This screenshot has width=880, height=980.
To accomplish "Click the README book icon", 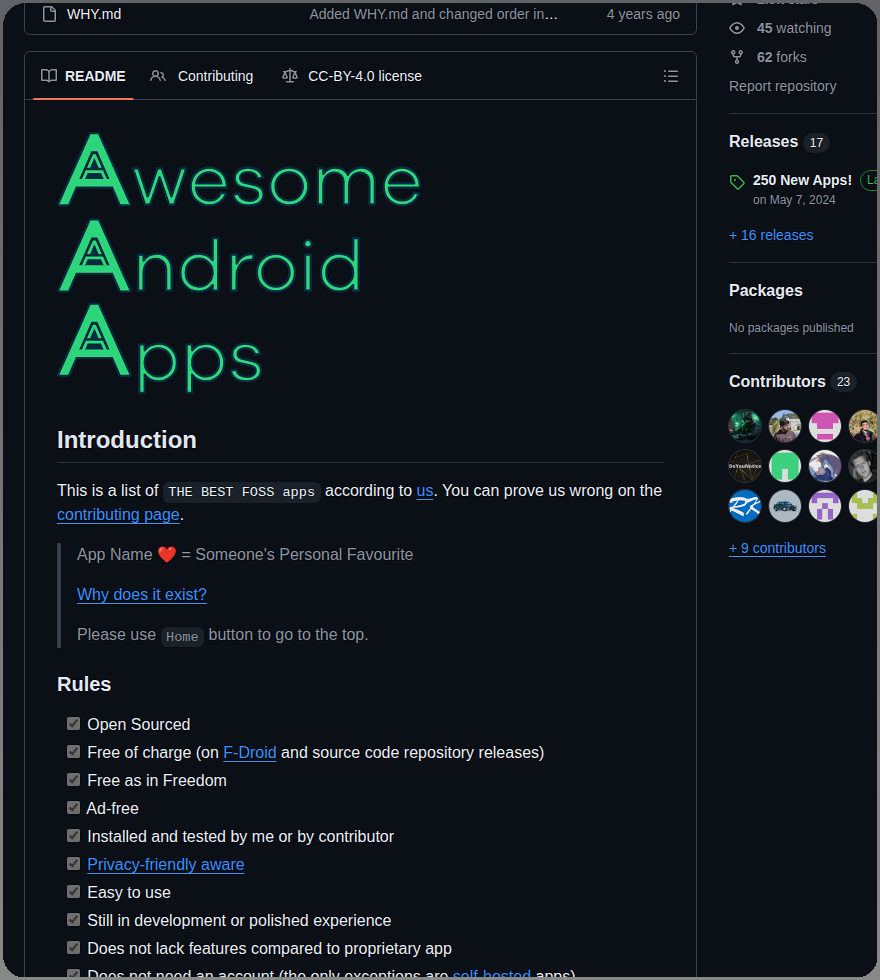I will point(49,76).
